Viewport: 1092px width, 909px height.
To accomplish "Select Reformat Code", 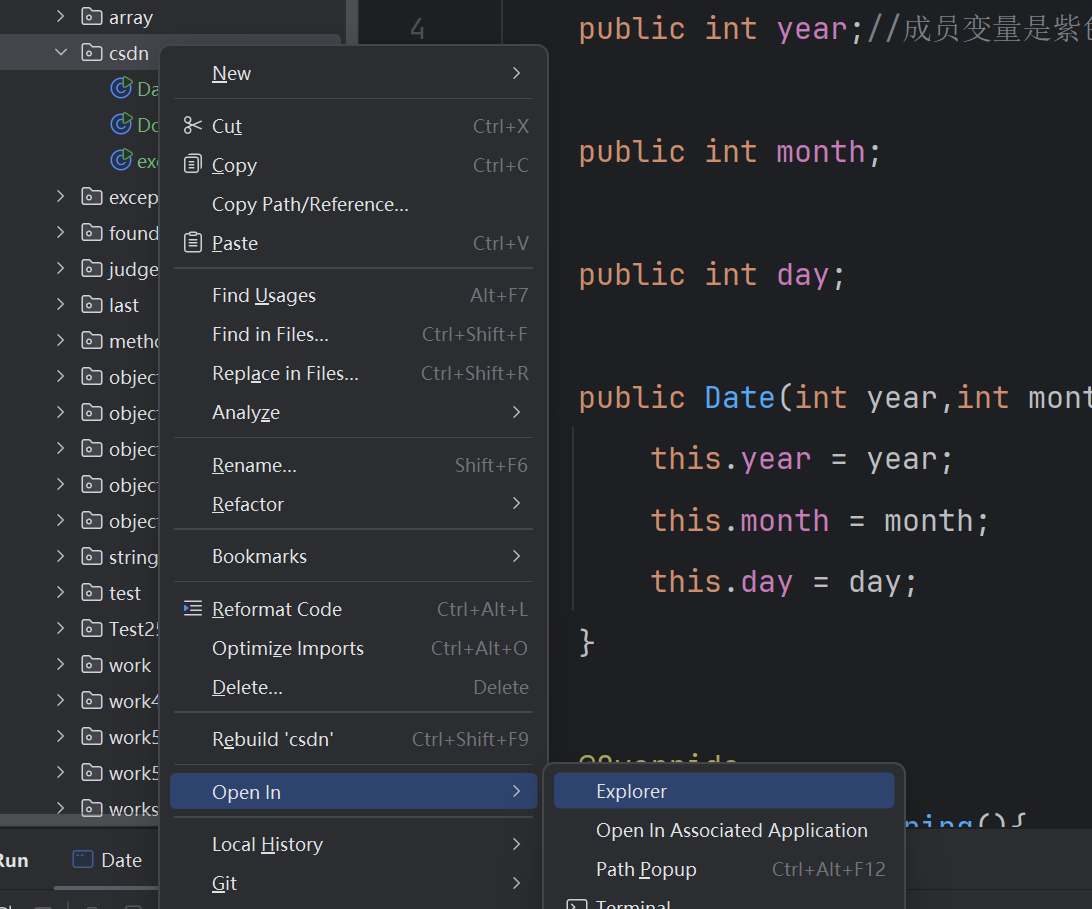I will (353, 609).
